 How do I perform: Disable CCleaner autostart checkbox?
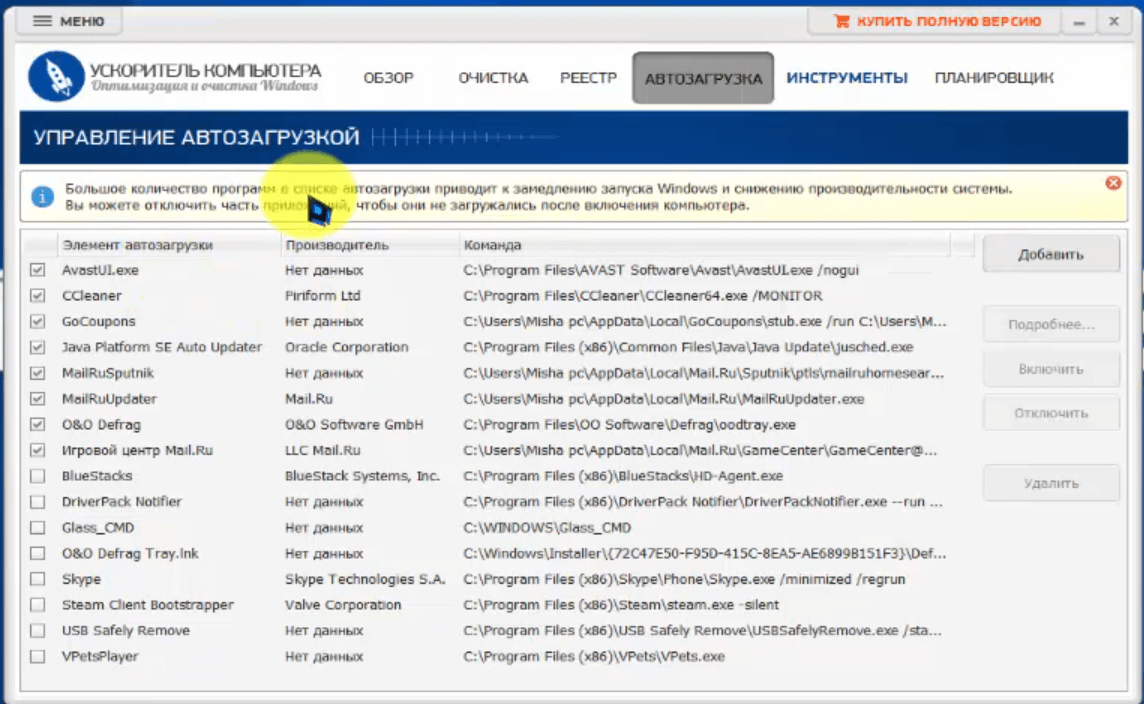(38, 296)
